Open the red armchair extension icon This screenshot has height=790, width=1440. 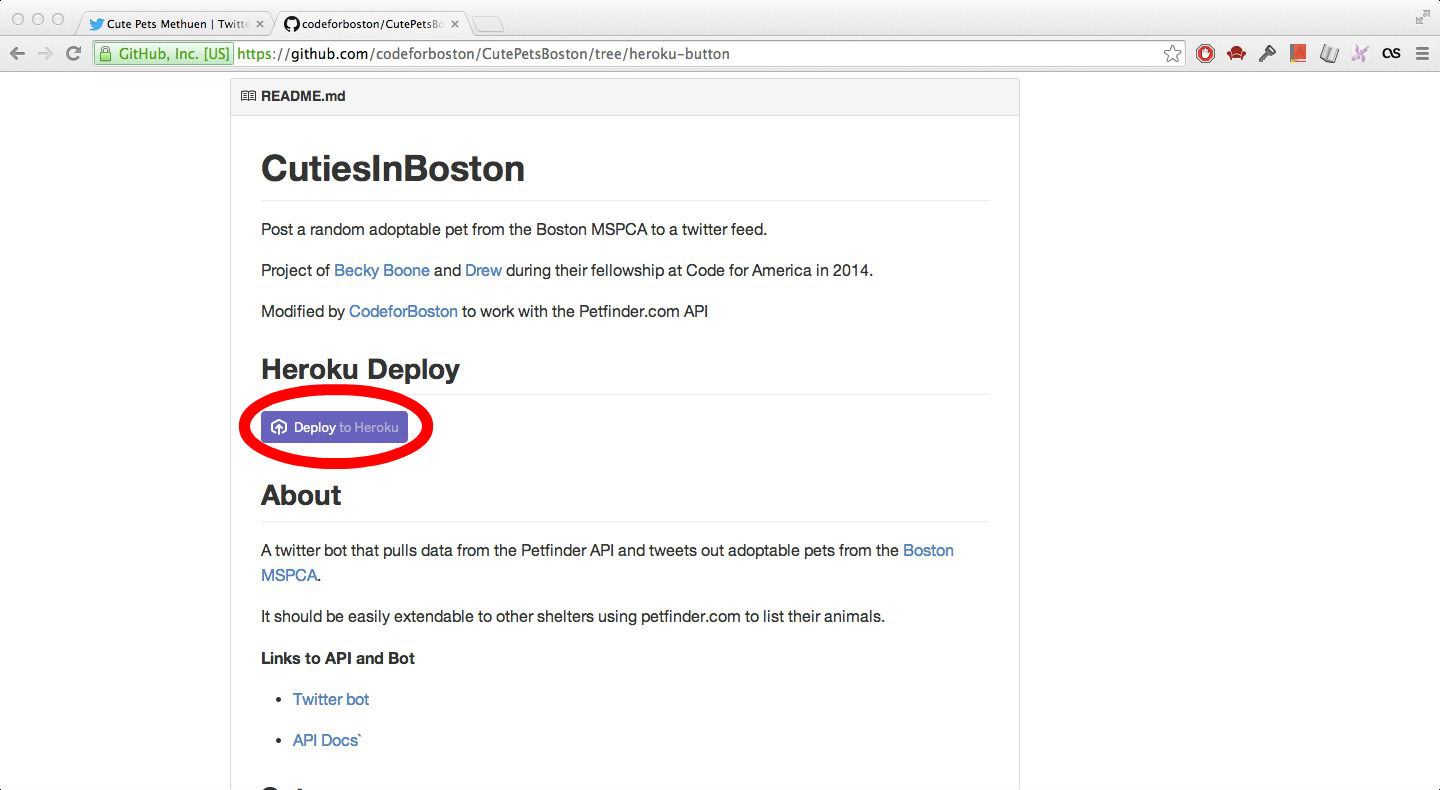1236,54
